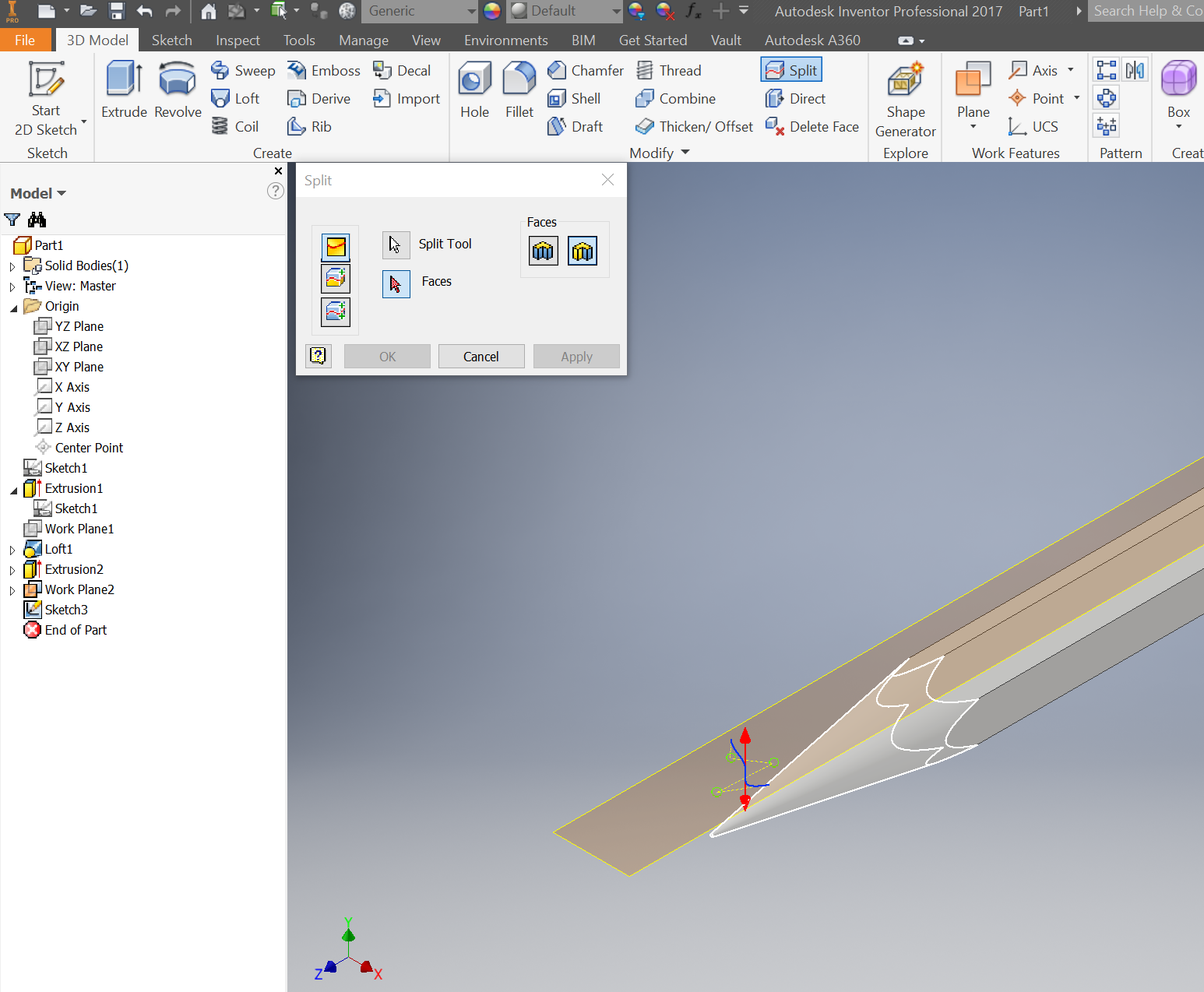1204x992 pixels.
Task: Select the Extrude tool
Action: point(124,90)
